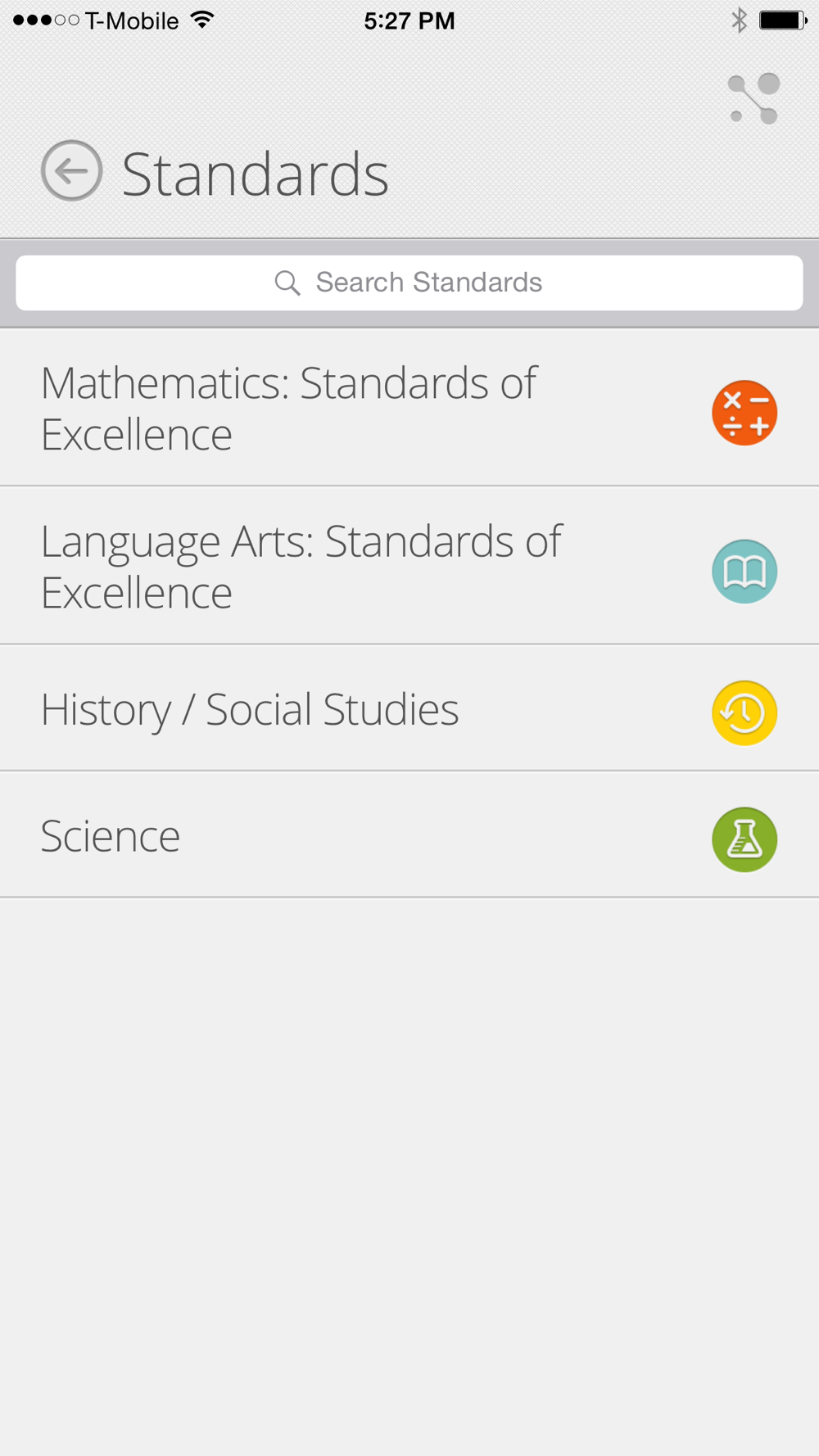Focus the Search Standards field
This screenshot has width=819, height=1456.
tap(409, 283)
